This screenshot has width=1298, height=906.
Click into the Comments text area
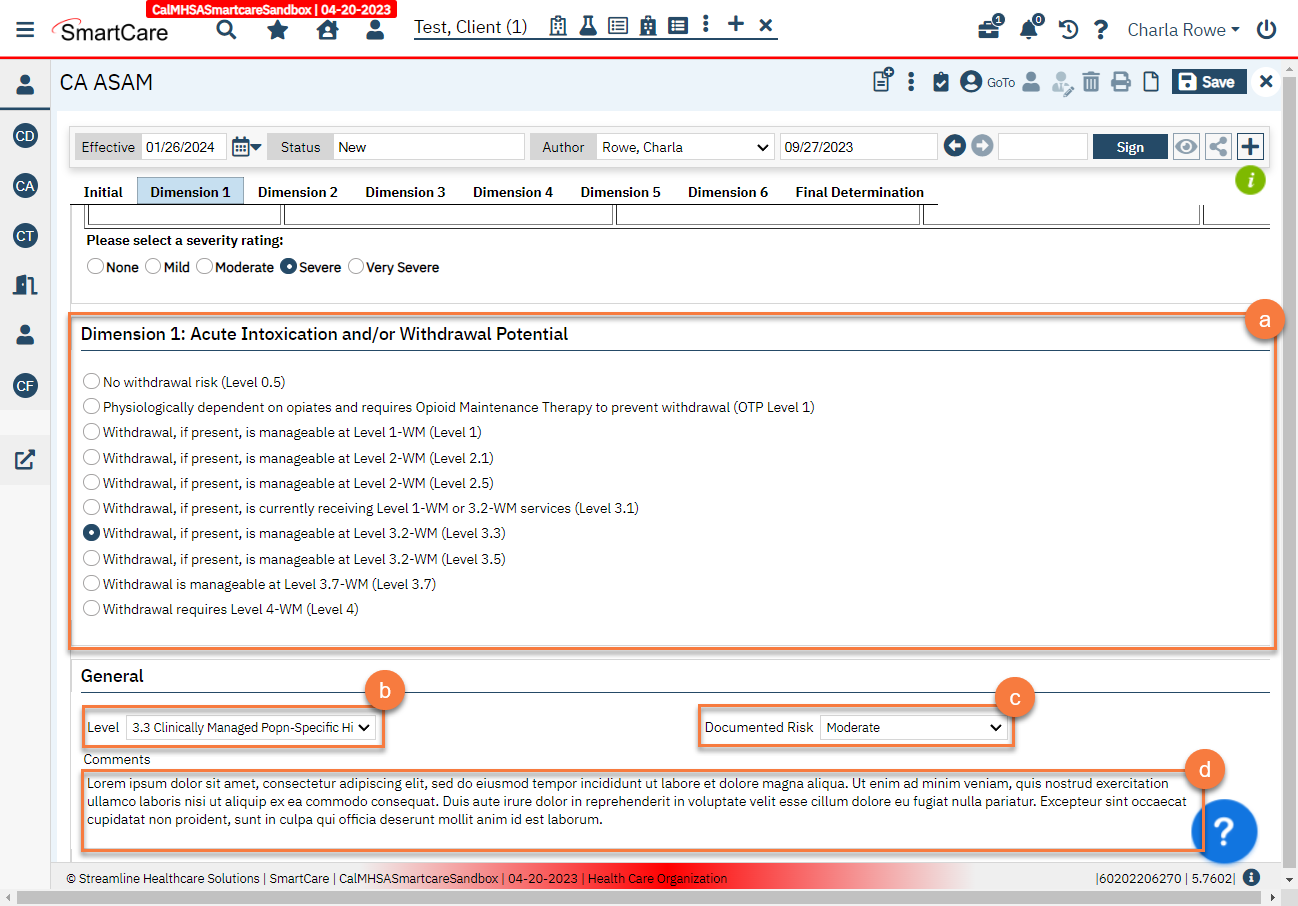tap(640, 808)
